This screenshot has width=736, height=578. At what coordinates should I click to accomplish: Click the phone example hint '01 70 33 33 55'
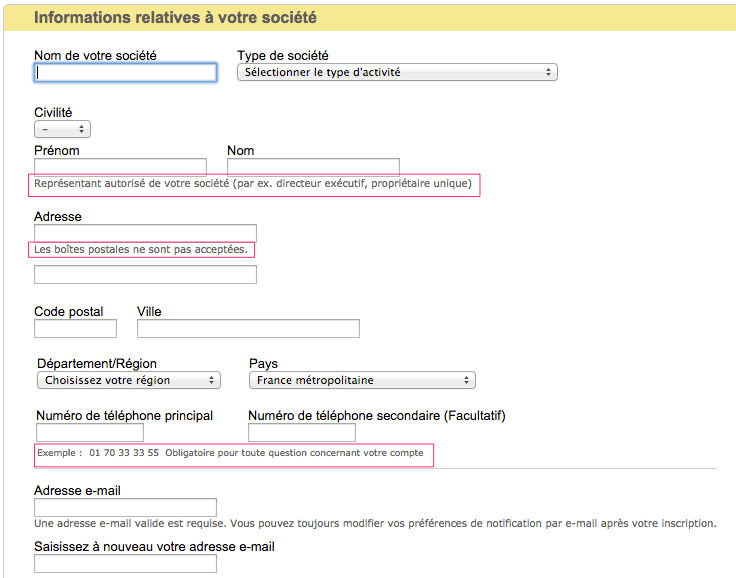pos(124,453)
